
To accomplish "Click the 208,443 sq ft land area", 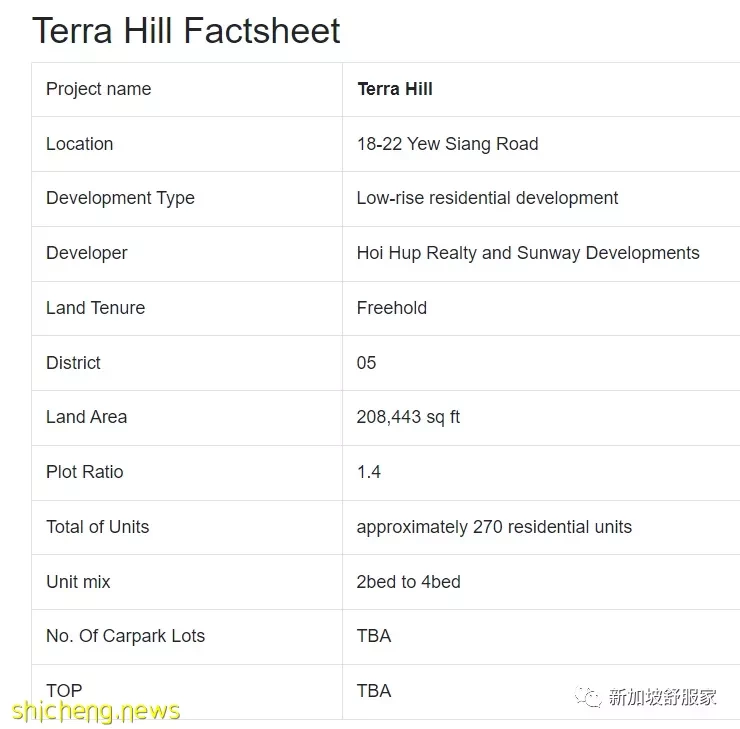I will (x=408, y=417).
